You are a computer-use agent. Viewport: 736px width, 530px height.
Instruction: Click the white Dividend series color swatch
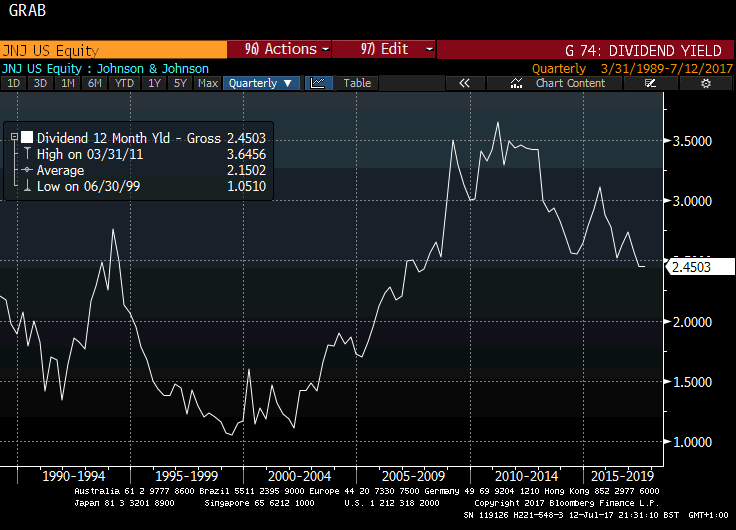pos(27,137)
